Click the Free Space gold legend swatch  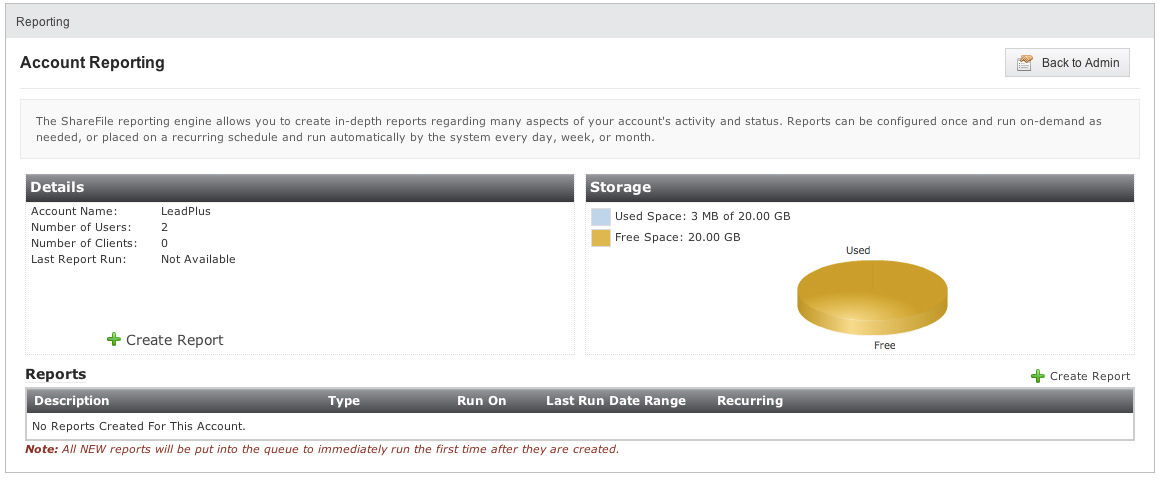601,238
